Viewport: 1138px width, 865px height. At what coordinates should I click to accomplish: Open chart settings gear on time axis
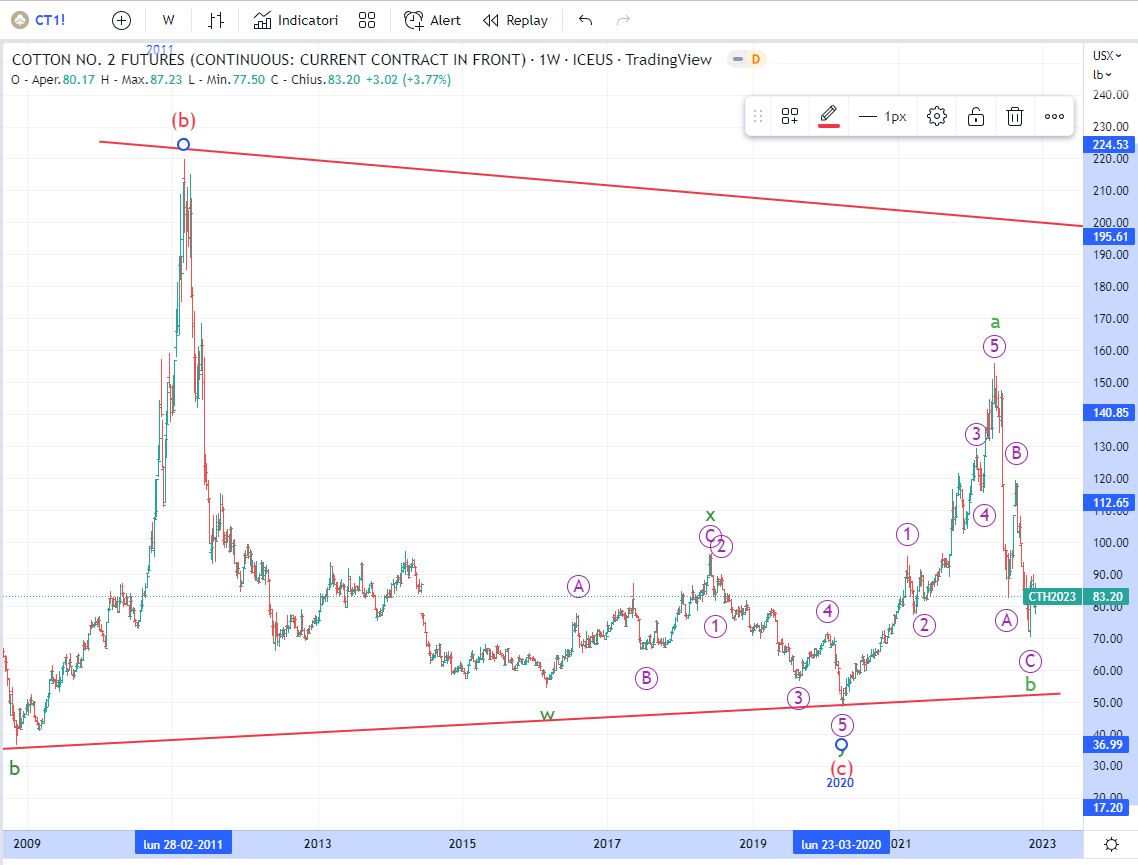tap(1110, 844)
